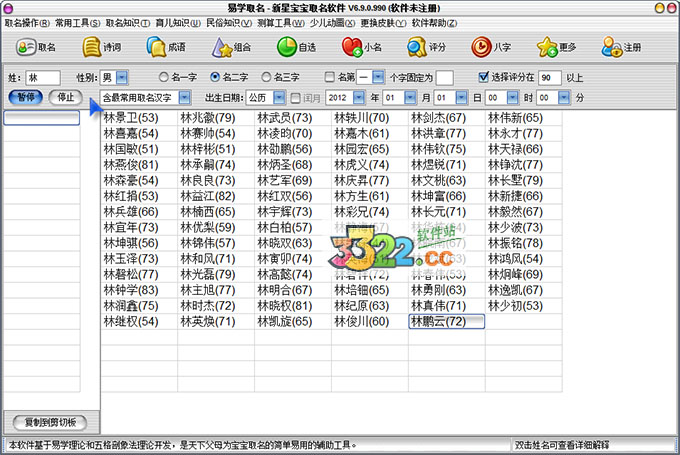The height and width of the screenshot is (455, 680).
Task: Click the purple system button at title bar left
Action: click(x=8, y=8)
